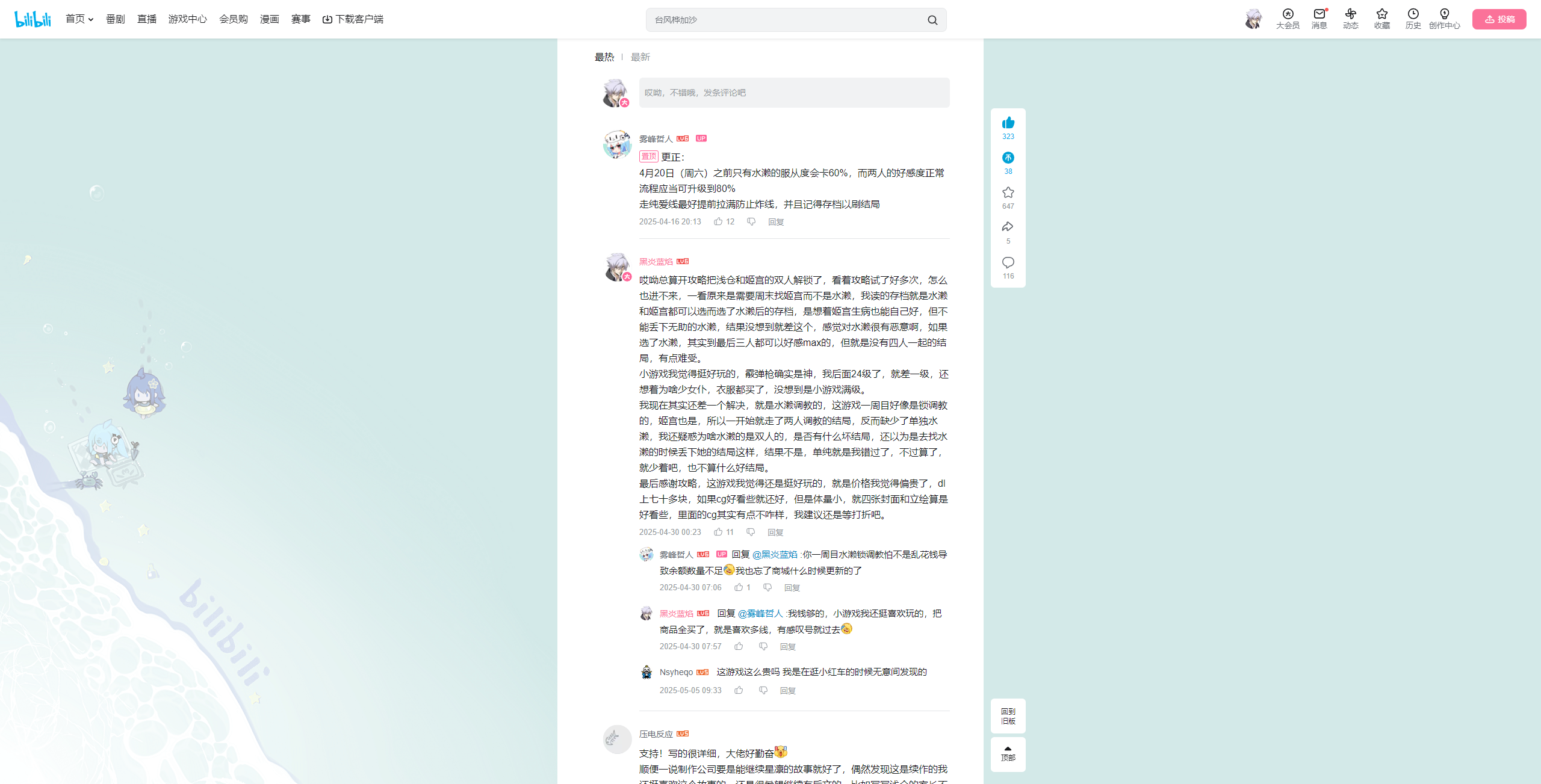Click the magnifier search icon
This screenshot has width=1541, height=784.
point(932,20)
